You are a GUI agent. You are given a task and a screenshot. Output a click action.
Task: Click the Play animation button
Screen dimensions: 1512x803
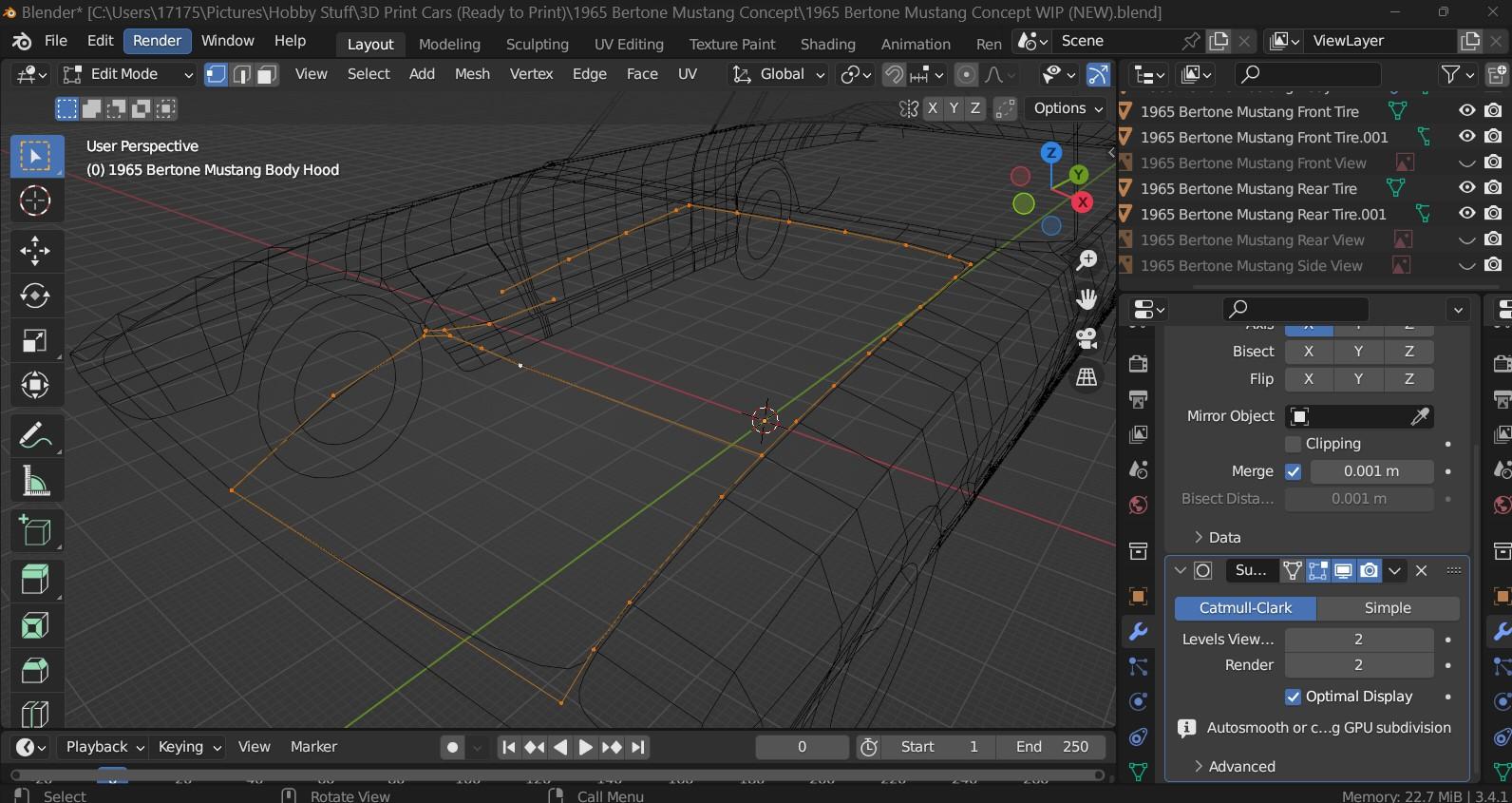[x=586, y=748]
